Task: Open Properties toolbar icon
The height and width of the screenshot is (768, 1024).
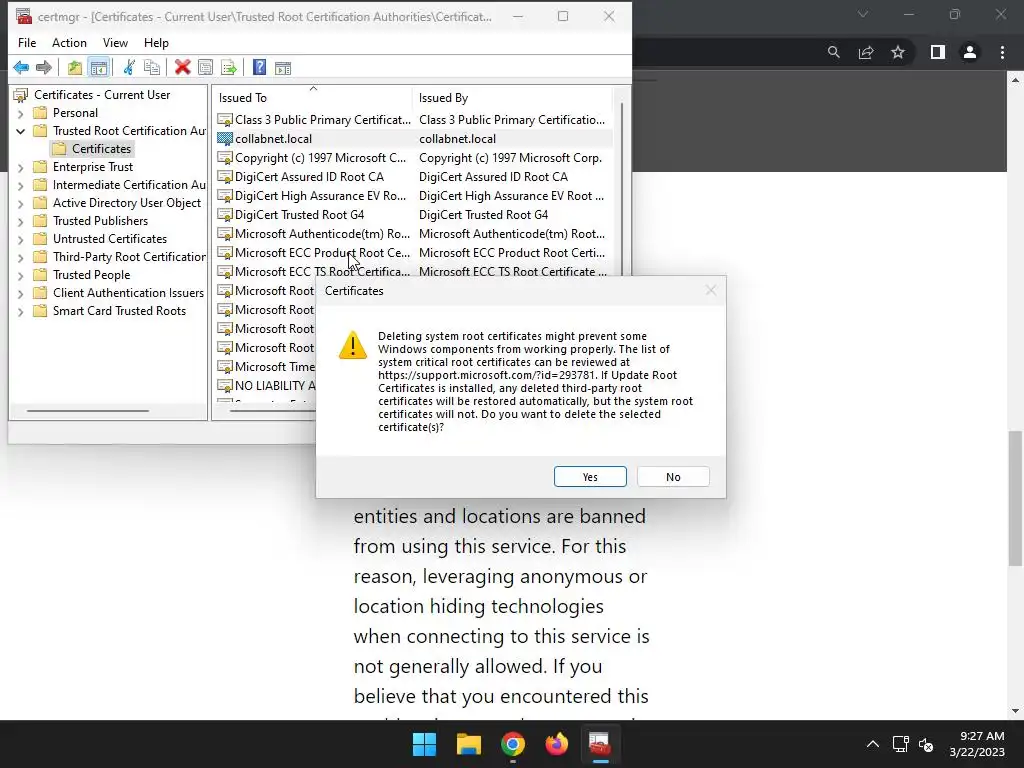Action: pos(205,67)
